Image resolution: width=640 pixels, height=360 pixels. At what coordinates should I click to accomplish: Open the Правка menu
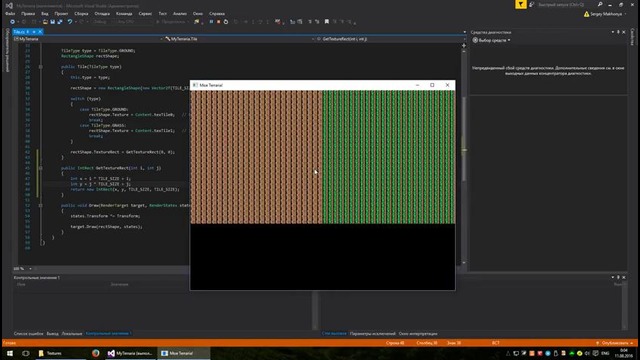[28, 13]
